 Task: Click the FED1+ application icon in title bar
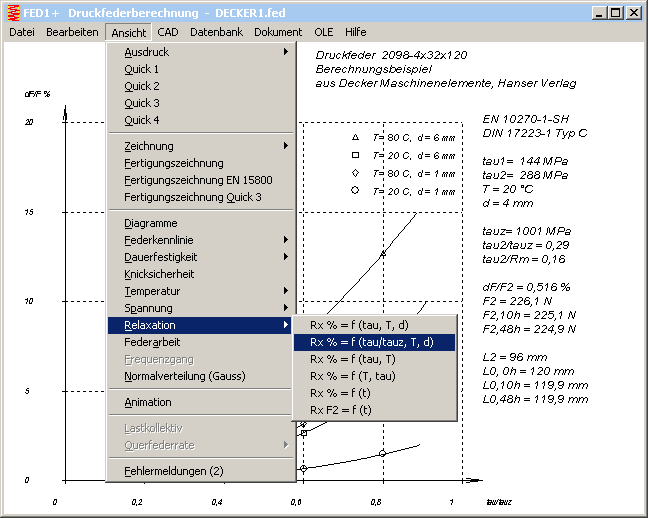[12, 13]
